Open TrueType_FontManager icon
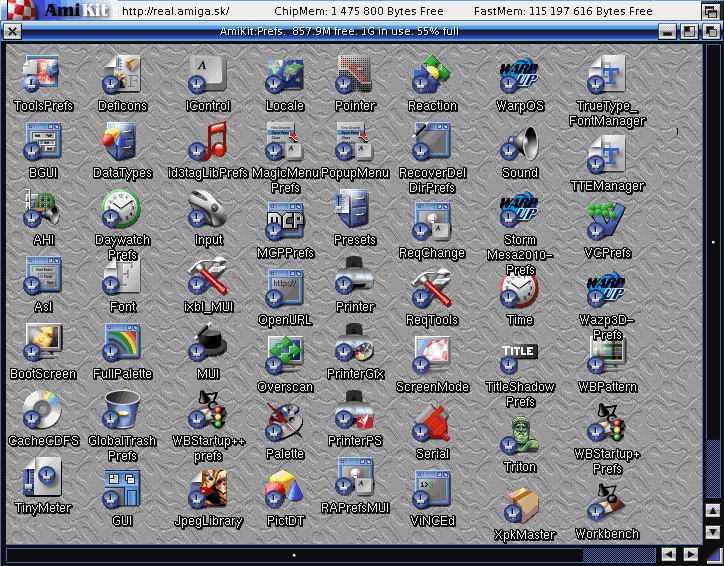724x566 pixels. [x=607, y=74]
